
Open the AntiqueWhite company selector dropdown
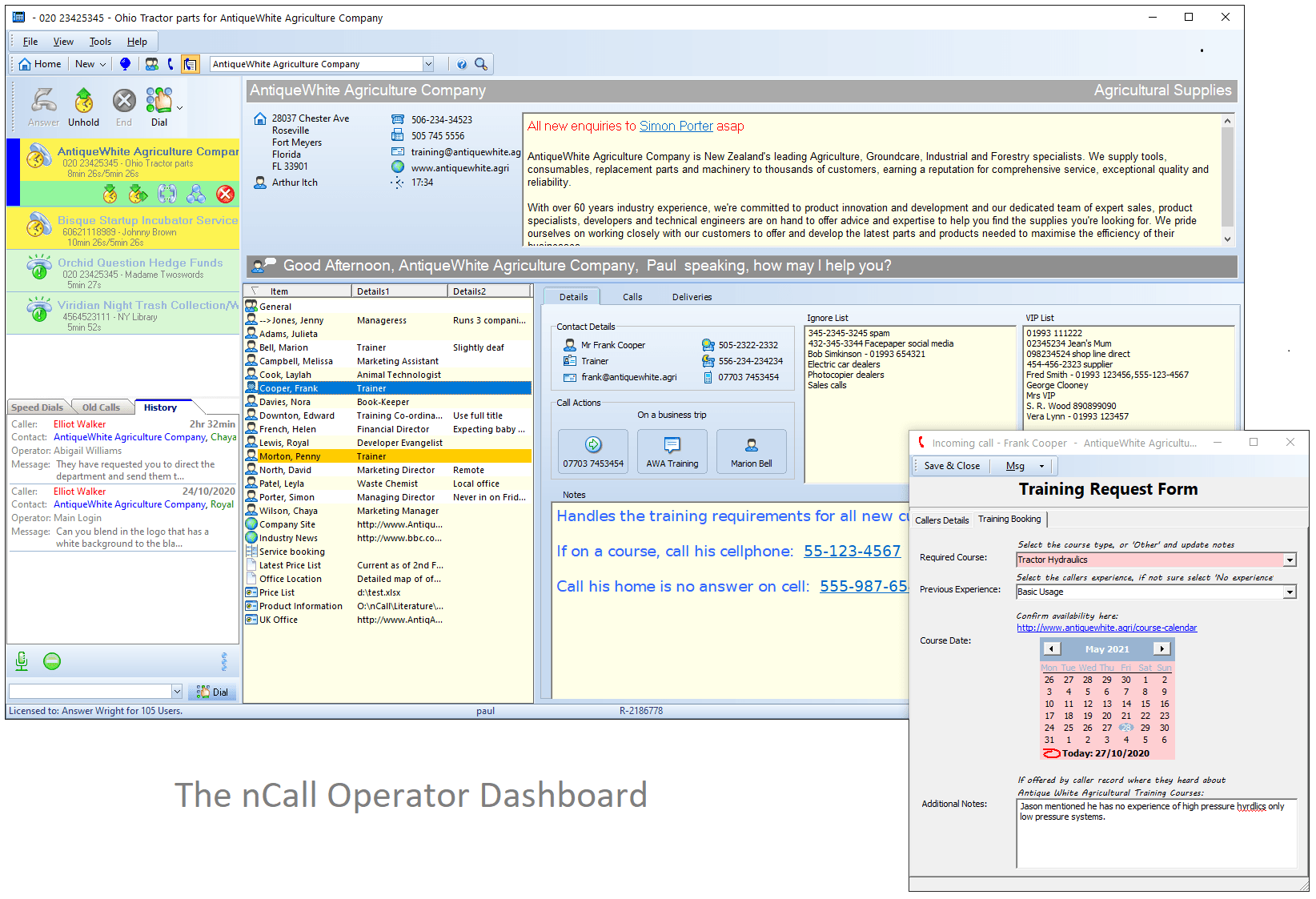pos(428,64)
